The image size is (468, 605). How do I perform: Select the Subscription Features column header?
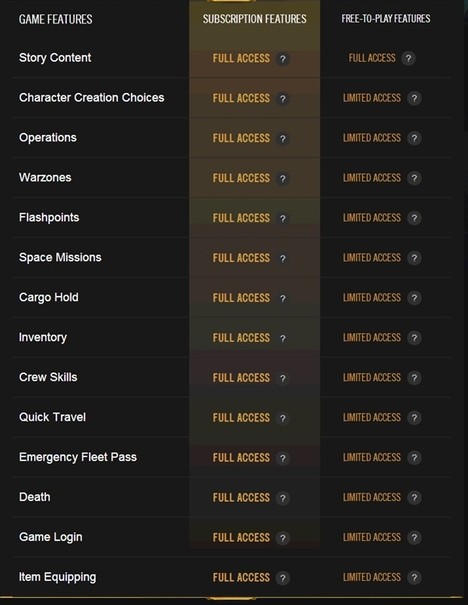255,19
